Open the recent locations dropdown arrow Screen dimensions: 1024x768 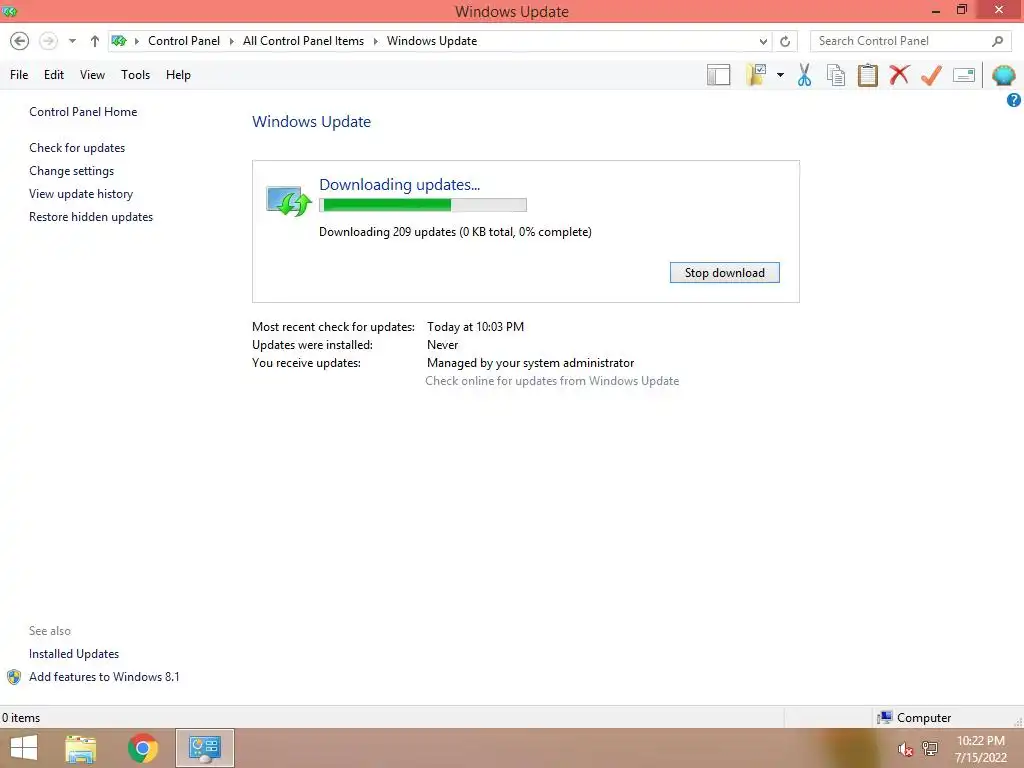[72, 41]
